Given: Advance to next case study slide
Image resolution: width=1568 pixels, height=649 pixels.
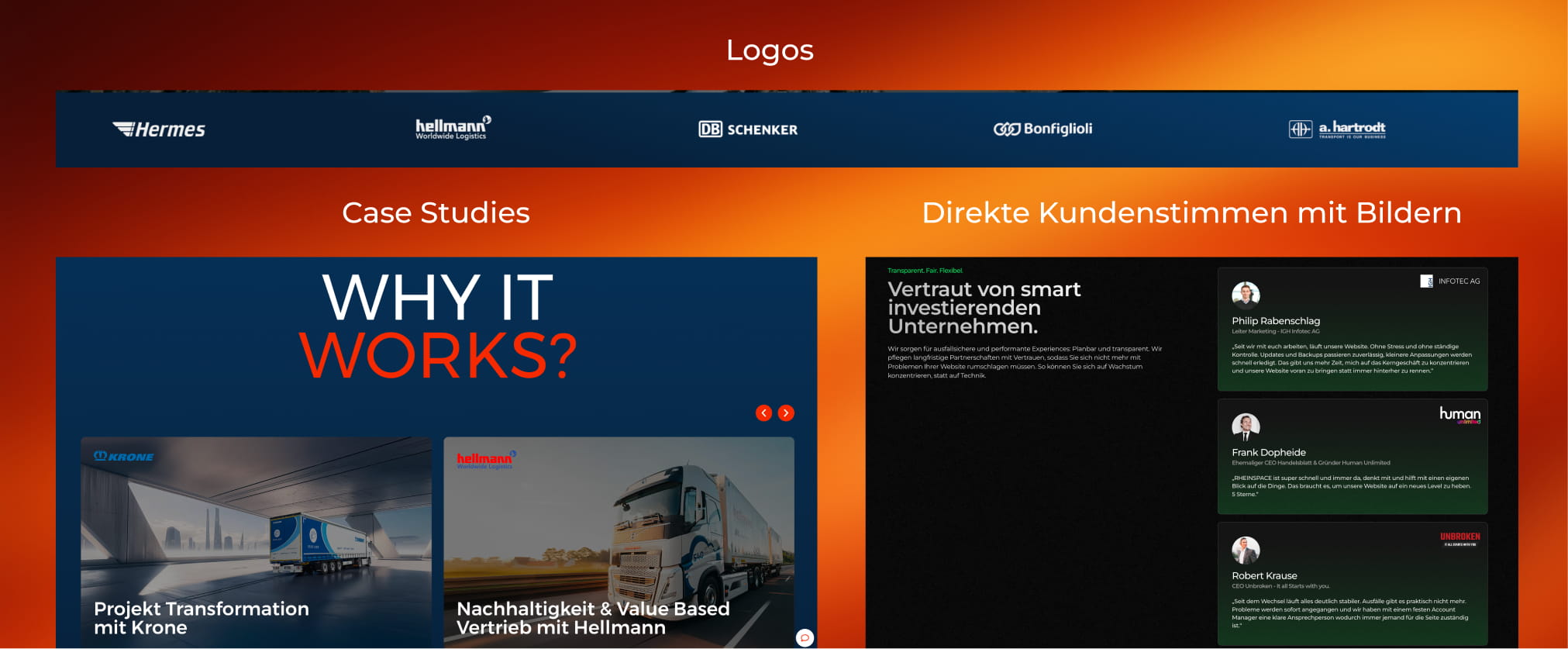Looking at the screenshot, I should (786, 413).
